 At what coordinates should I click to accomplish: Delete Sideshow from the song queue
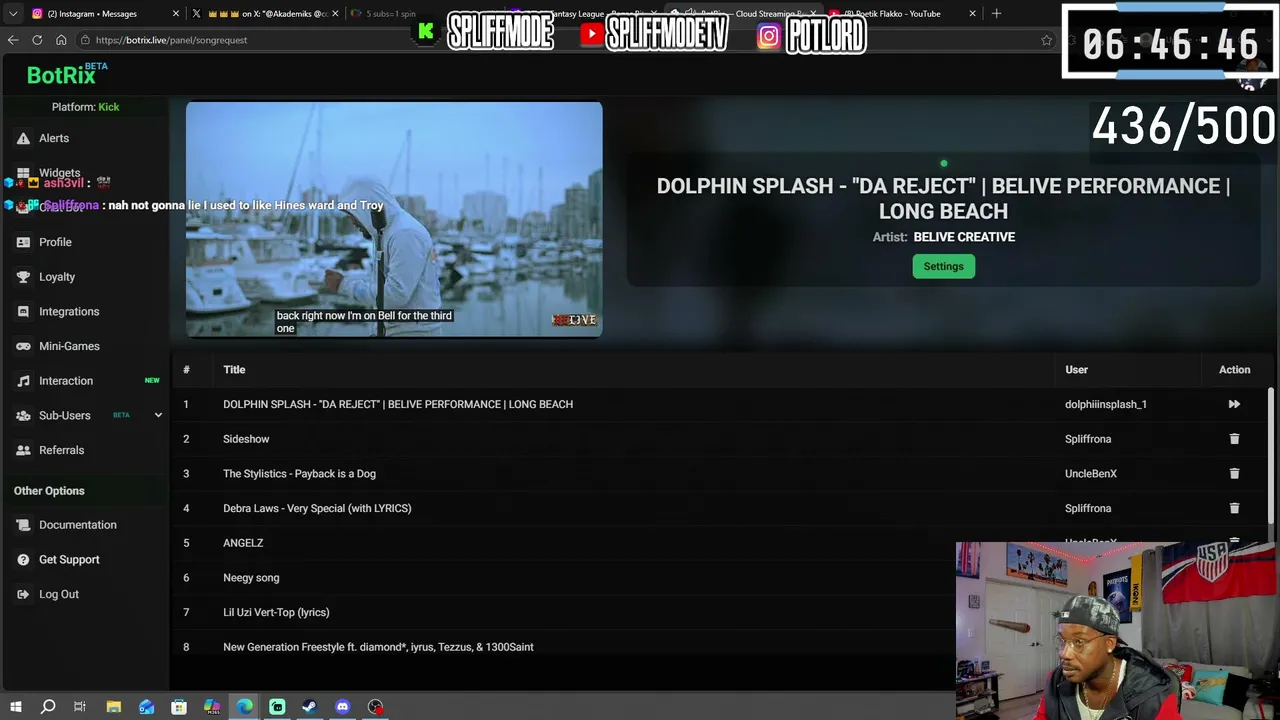1234,439
